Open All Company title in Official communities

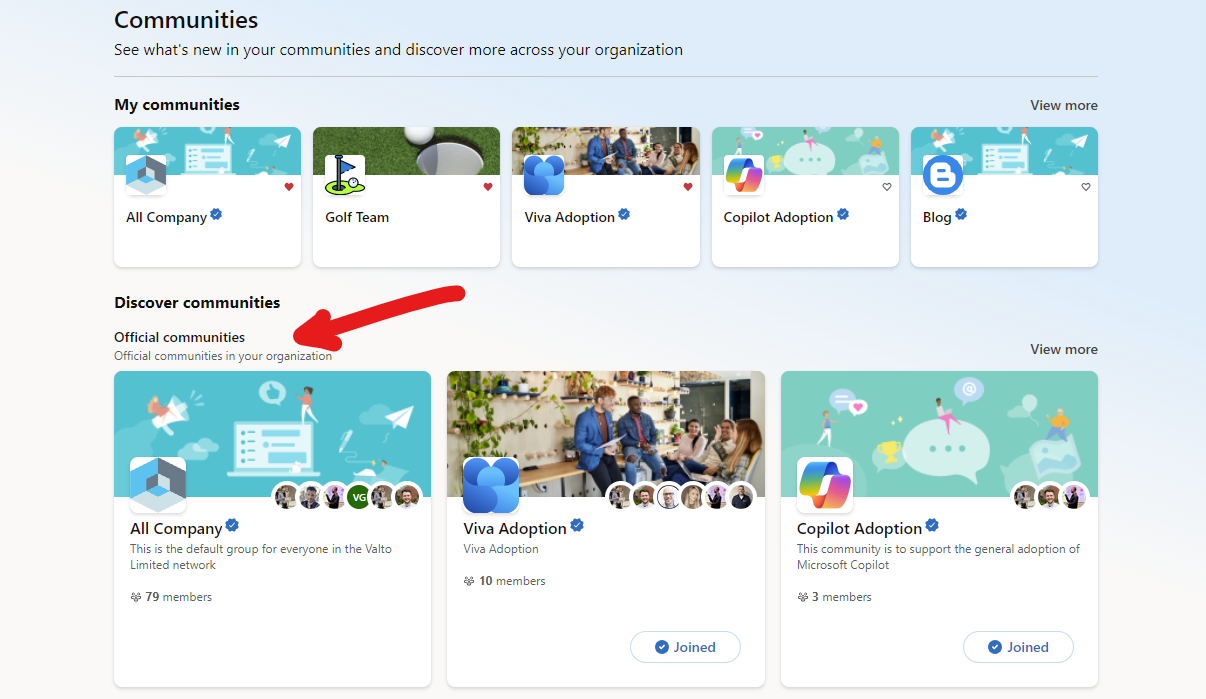click(176, 528)
